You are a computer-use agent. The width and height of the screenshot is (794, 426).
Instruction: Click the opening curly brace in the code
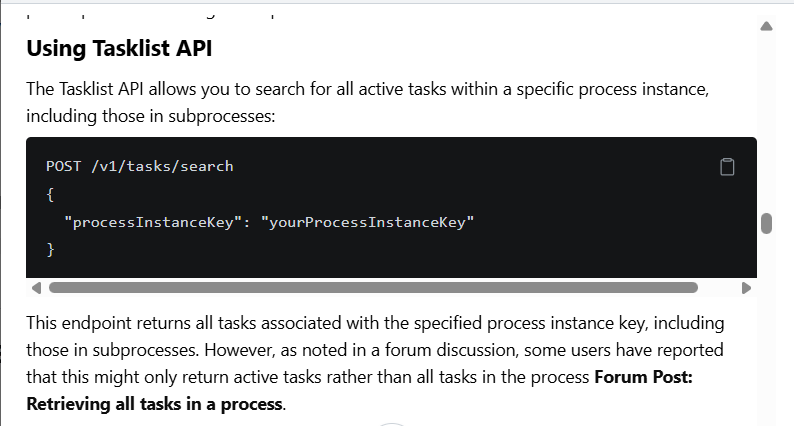[x=50, y=195]
